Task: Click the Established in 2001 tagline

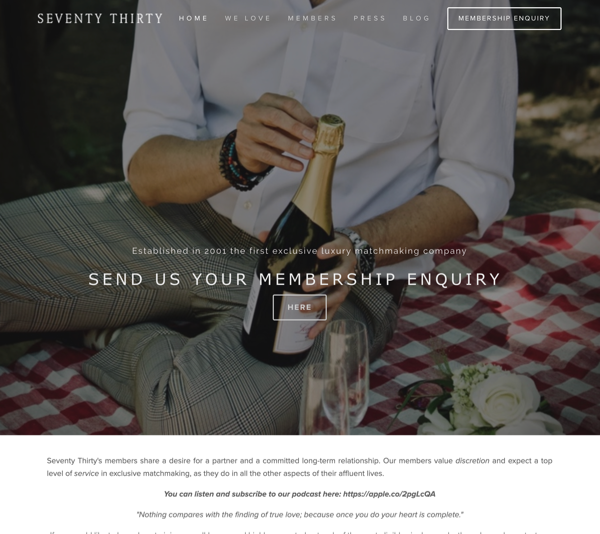Action: point(299,251)
